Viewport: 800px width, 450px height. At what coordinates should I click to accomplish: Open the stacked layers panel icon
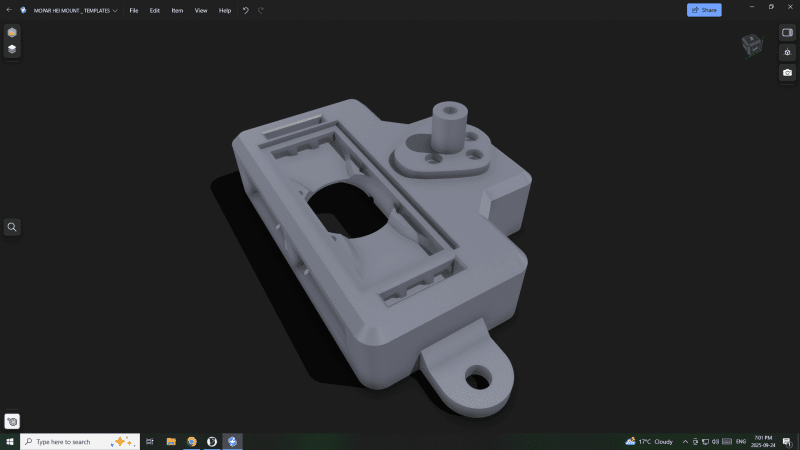click(12, 48)
